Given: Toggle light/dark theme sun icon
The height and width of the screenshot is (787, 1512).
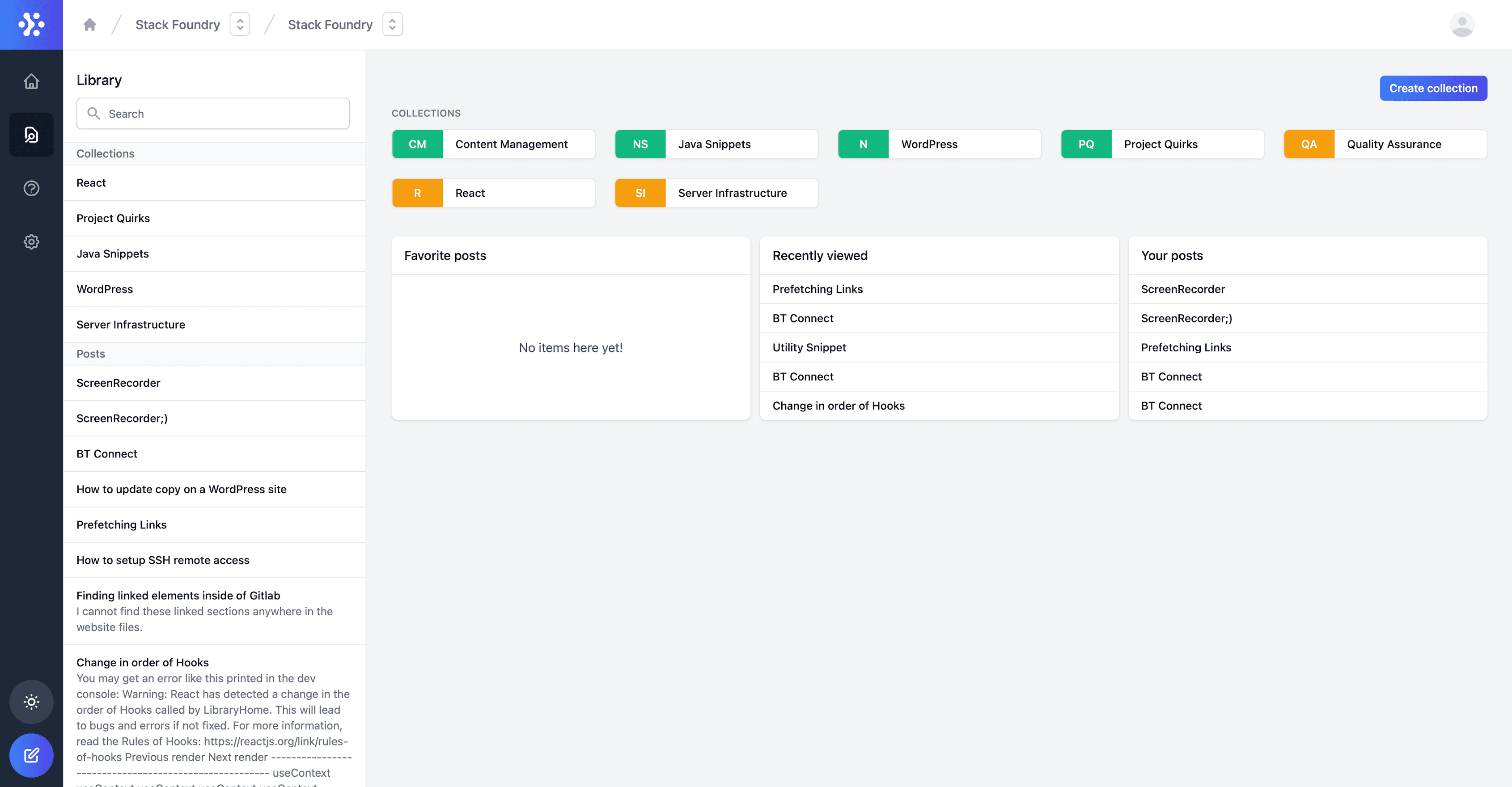Looking at the screenshot, I should [x=31, y=701].
